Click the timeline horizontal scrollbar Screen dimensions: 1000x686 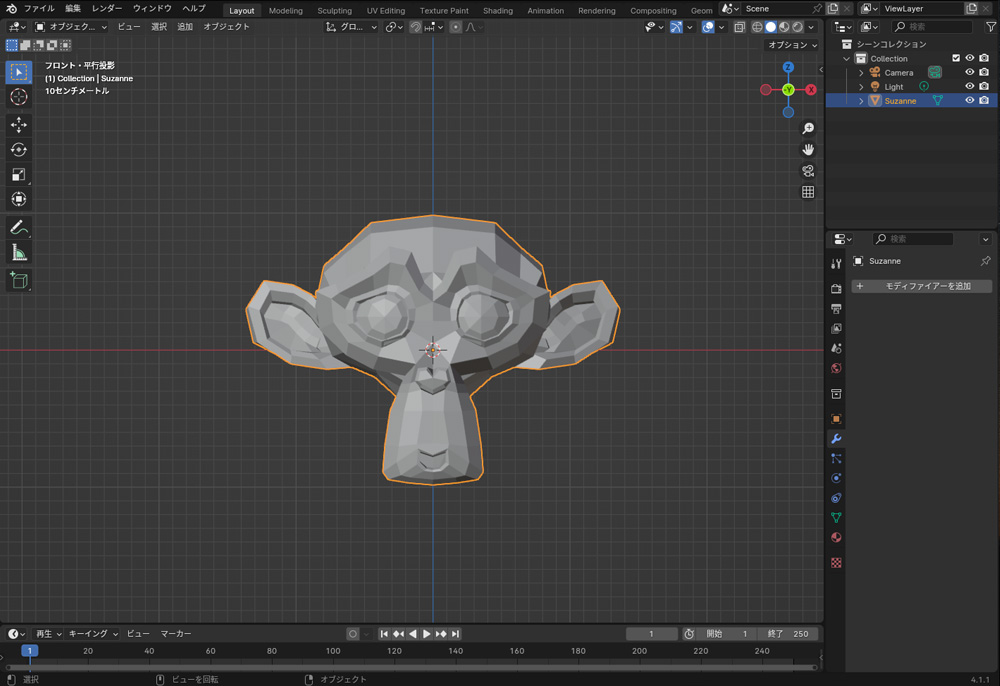click(410, 667)
